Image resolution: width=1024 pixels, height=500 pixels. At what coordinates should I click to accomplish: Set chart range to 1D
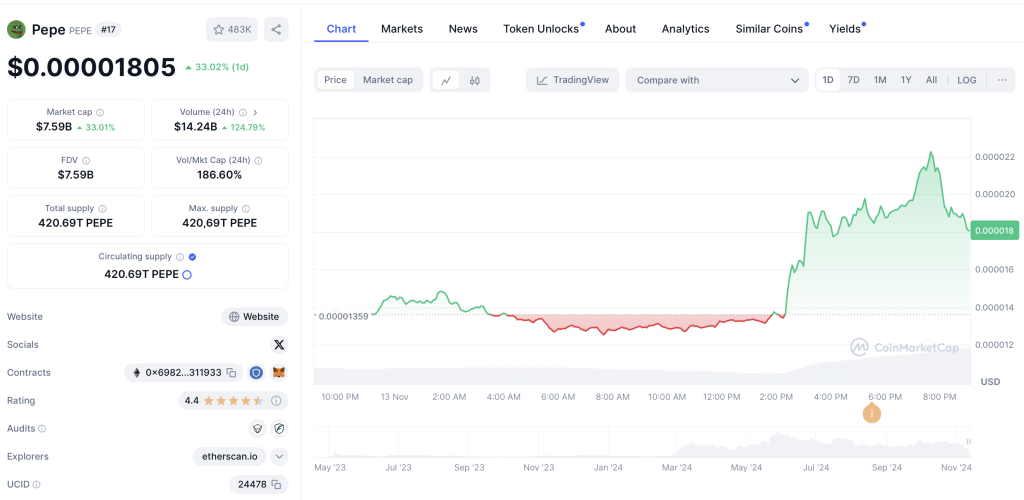pos(828,80)
